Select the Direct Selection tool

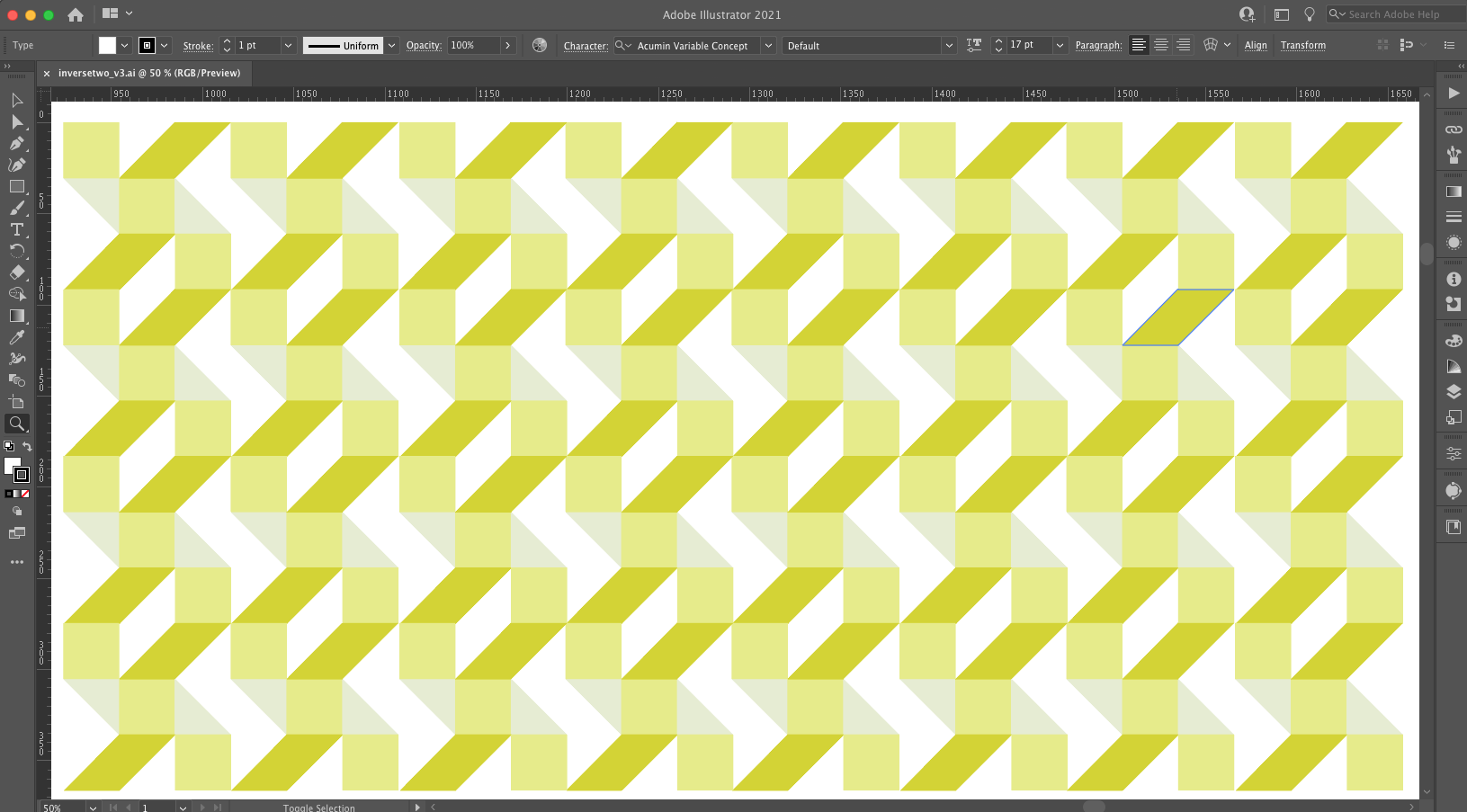[x=17, y=121]
